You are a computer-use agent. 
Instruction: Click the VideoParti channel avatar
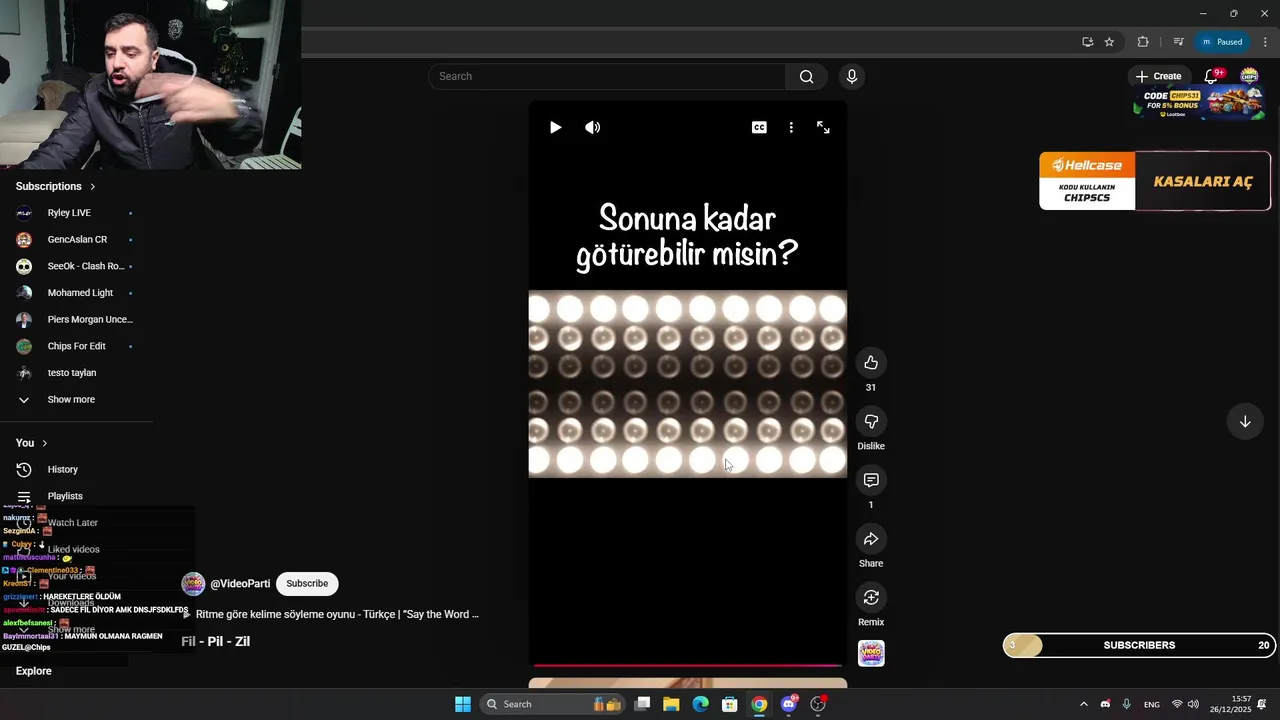(x=193, y=584)
